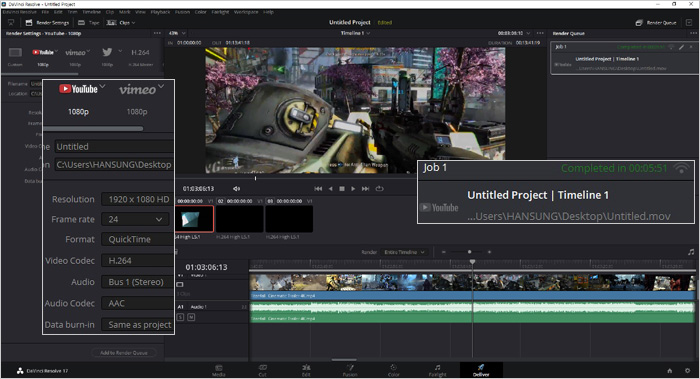Expand the YouTube preset resolution chevron
Screen dimensions: 700x379
[57, 51]
